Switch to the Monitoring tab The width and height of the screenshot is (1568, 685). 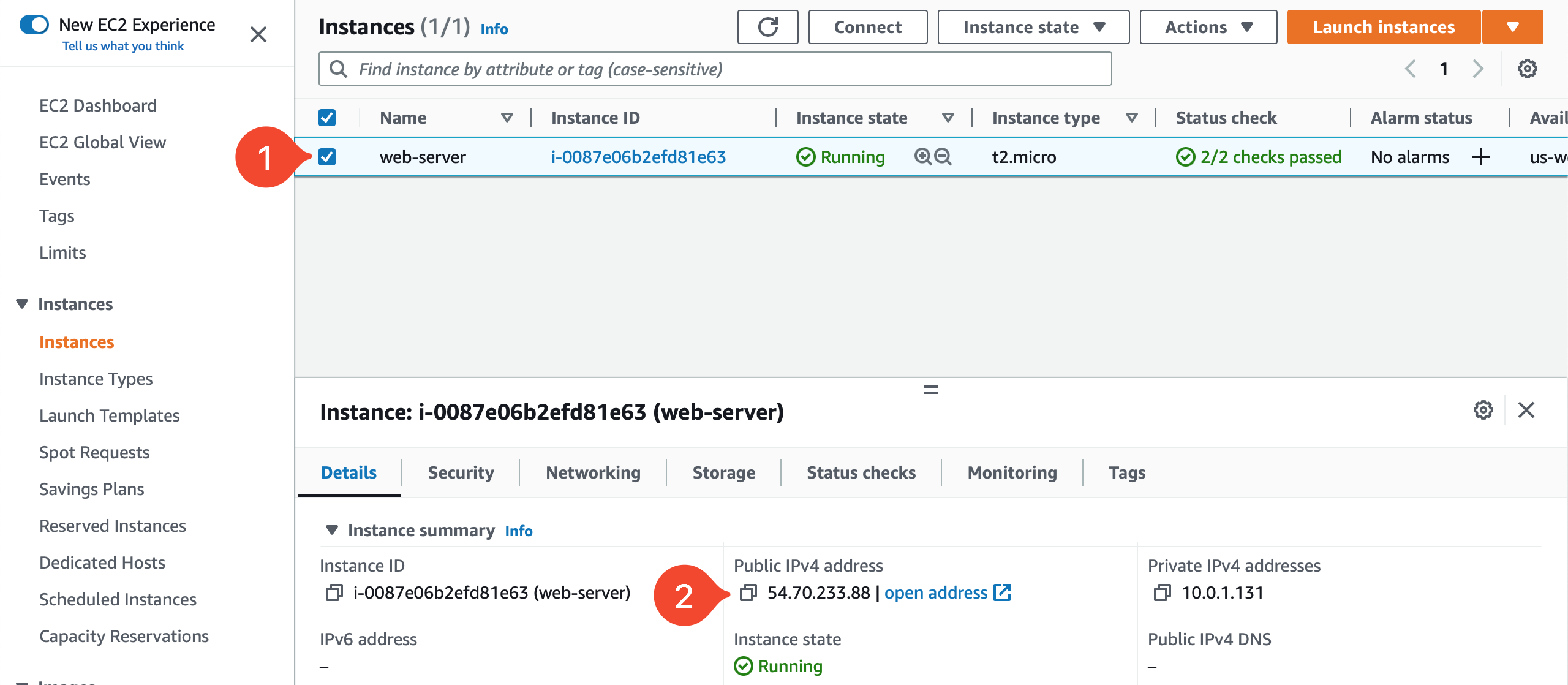(1012, 472)
